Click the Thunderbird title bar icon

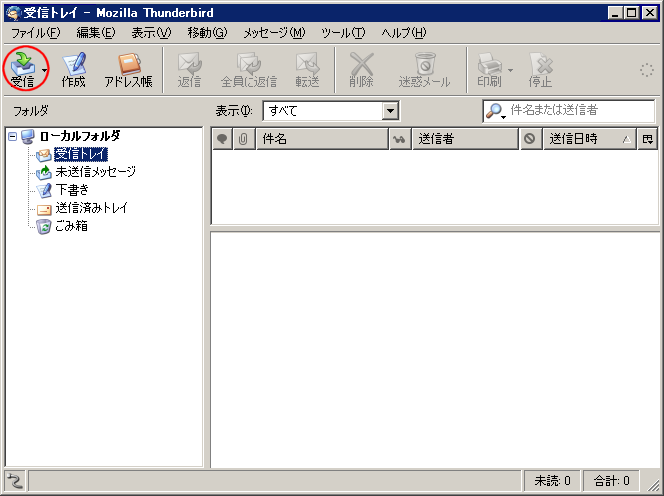point(13,13)
